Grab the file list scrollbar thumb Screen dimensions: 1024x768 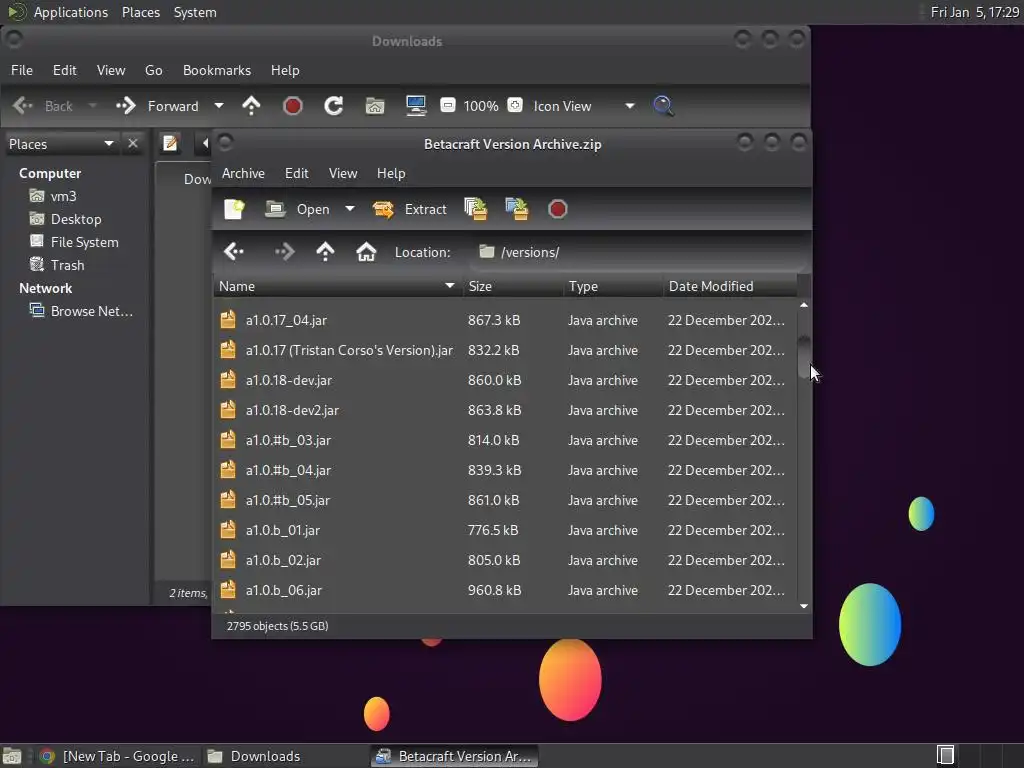pos(804,357)
